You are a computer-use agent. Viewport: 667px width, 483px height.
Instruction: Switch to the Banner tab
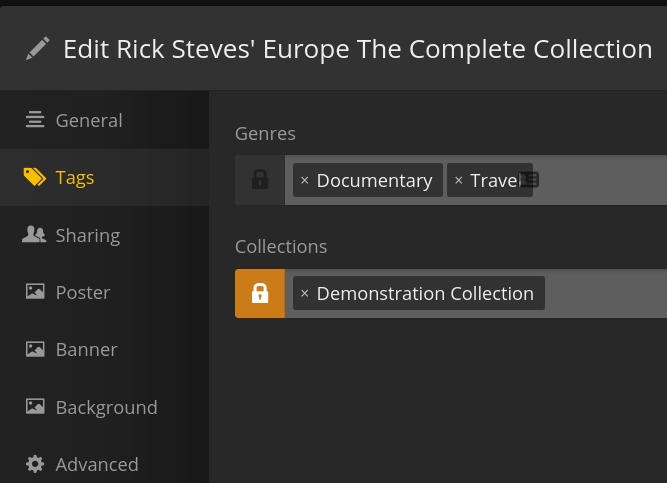[86, 349]
